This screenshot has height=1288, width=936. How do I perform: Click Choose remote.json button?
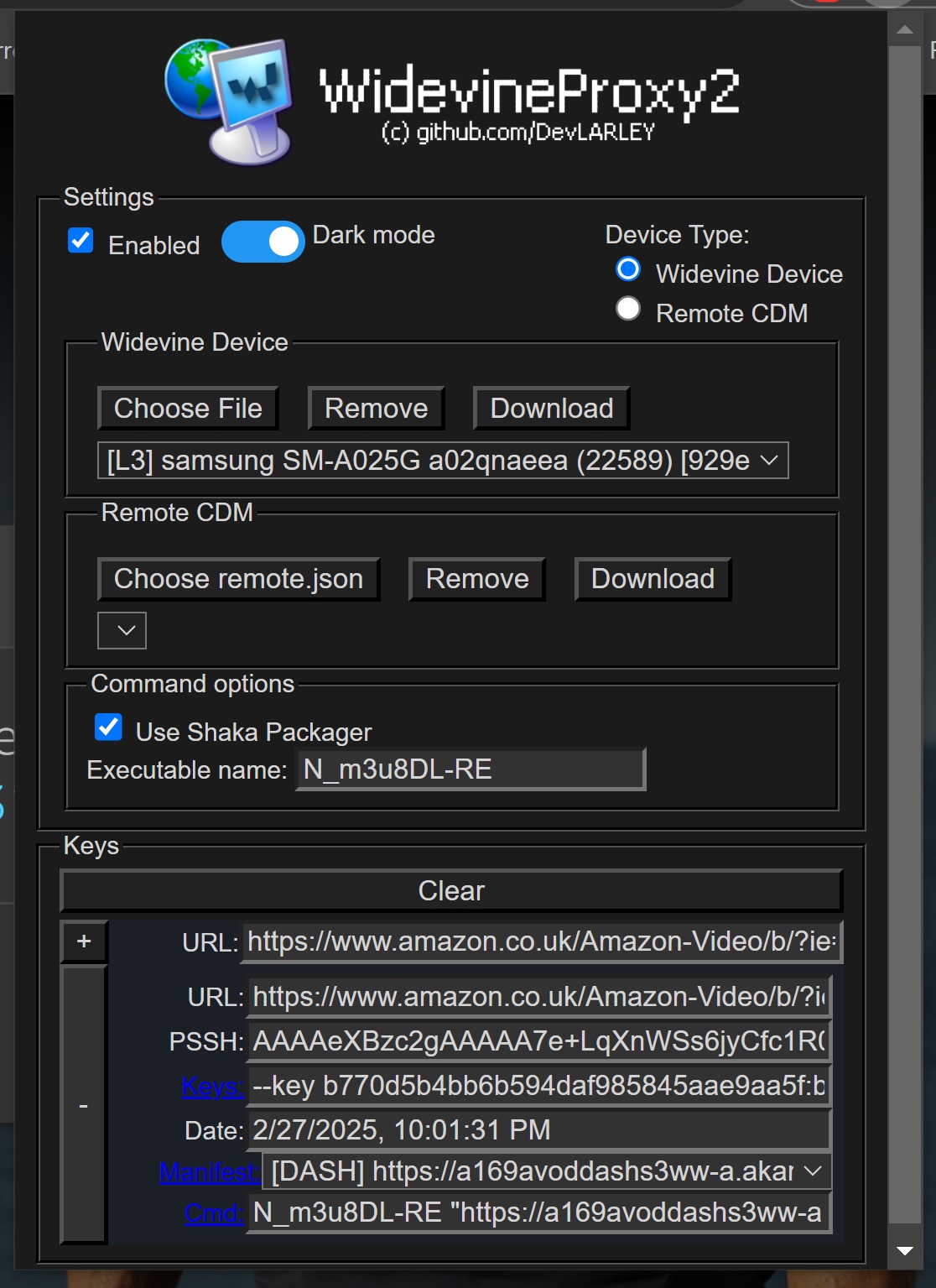point(239,579)
